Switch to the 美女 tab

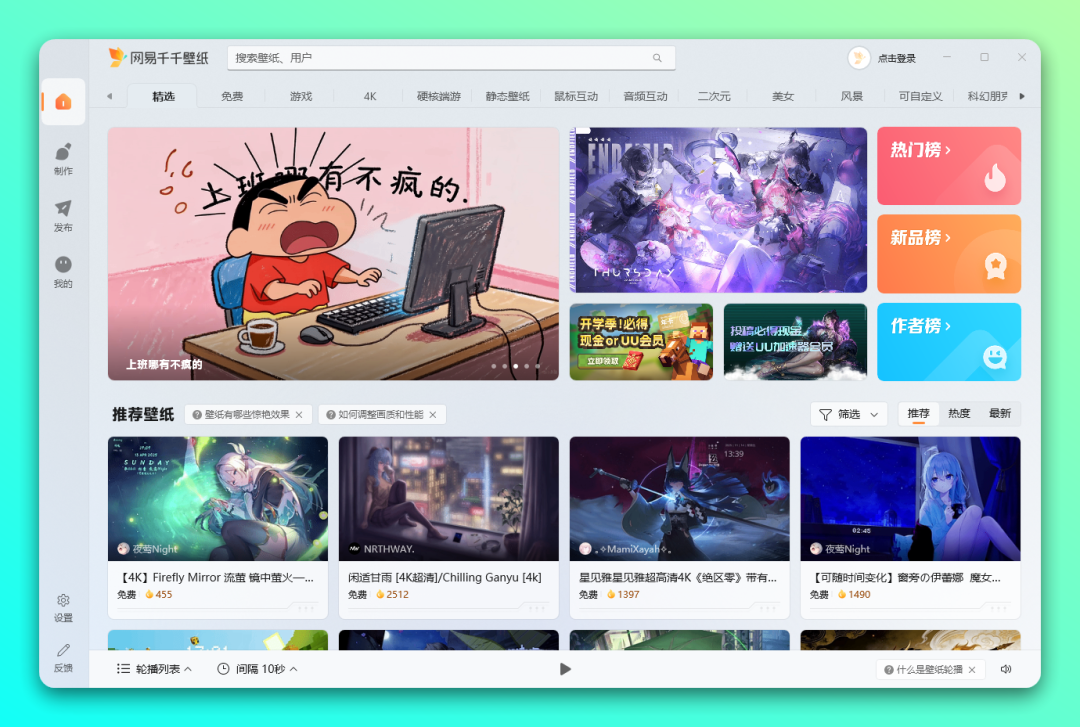(783, 96)
